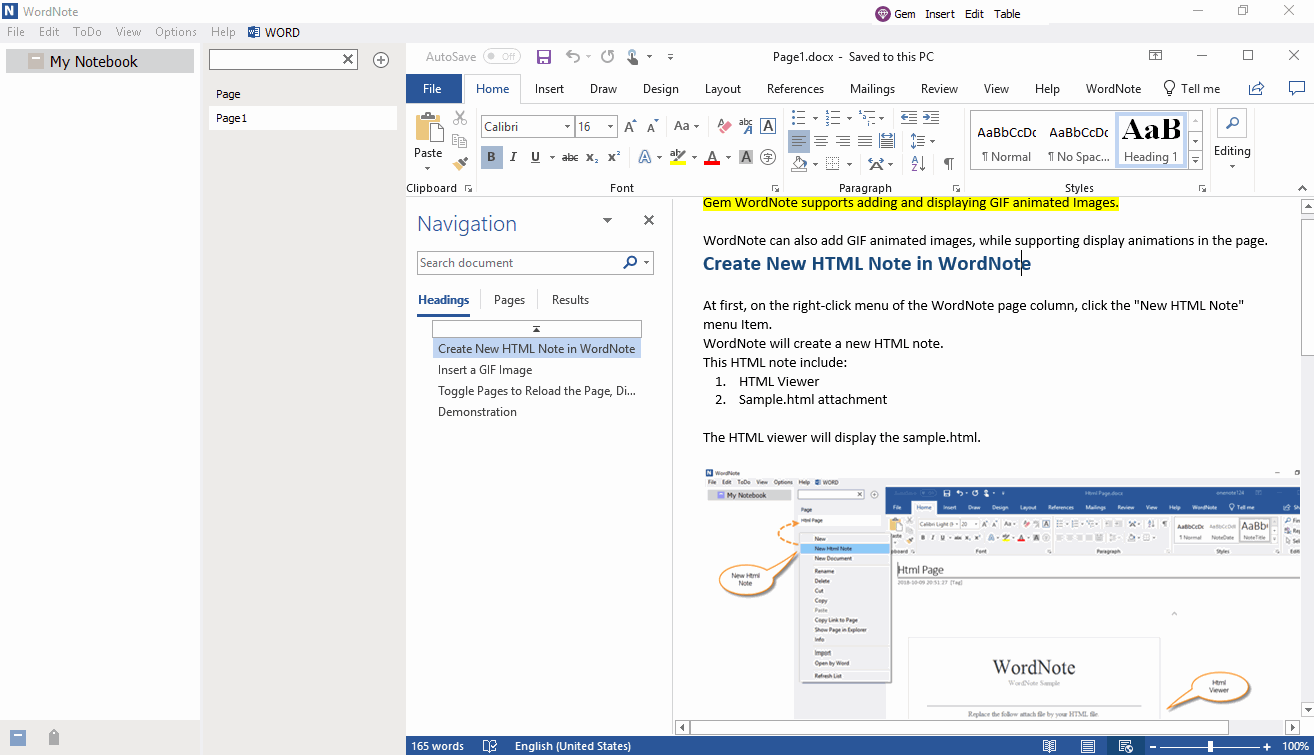Image resolution: width=1314 pixels, height=755 pixels.
Task: Toggle Underline formatting
Action: (x=535, y=157)
